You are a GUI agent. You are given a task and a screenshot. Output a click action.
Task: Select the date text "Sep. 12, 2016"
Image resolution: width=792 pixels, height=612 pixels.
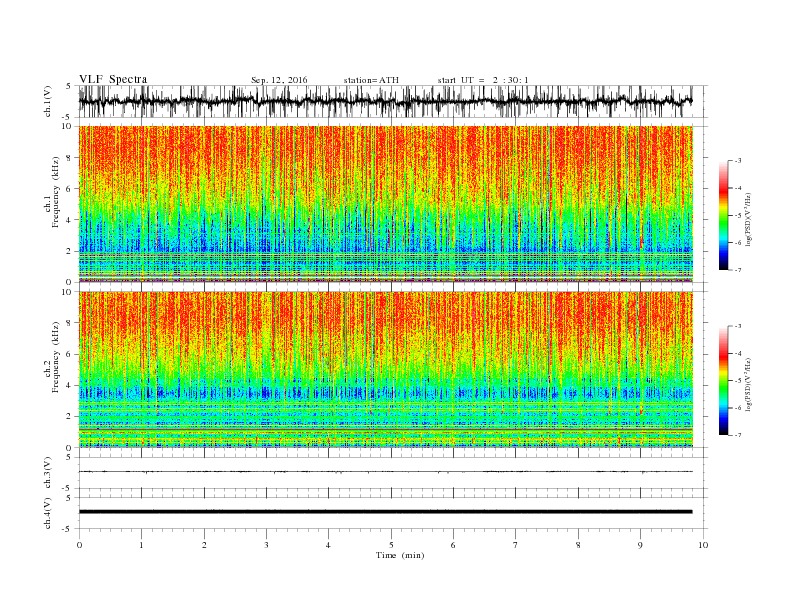click(x=279, y=80)
